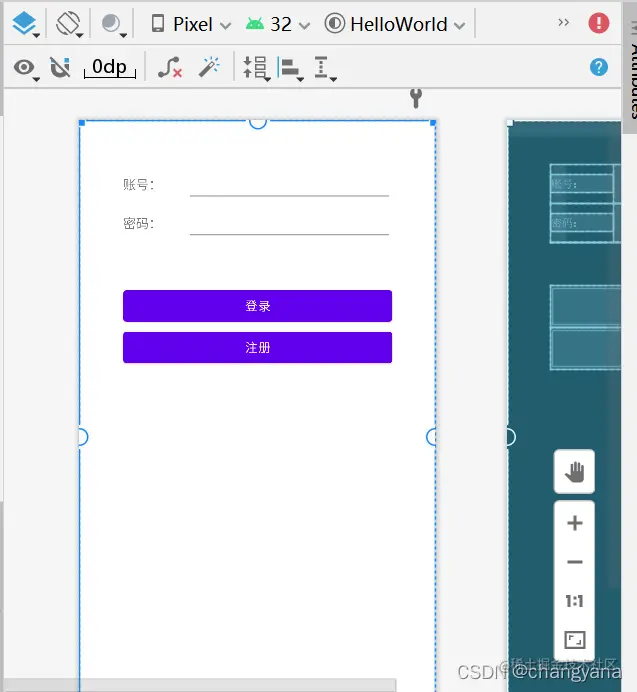
Task: Open the Pixel device dropdown
Action: tap(191, 24)
